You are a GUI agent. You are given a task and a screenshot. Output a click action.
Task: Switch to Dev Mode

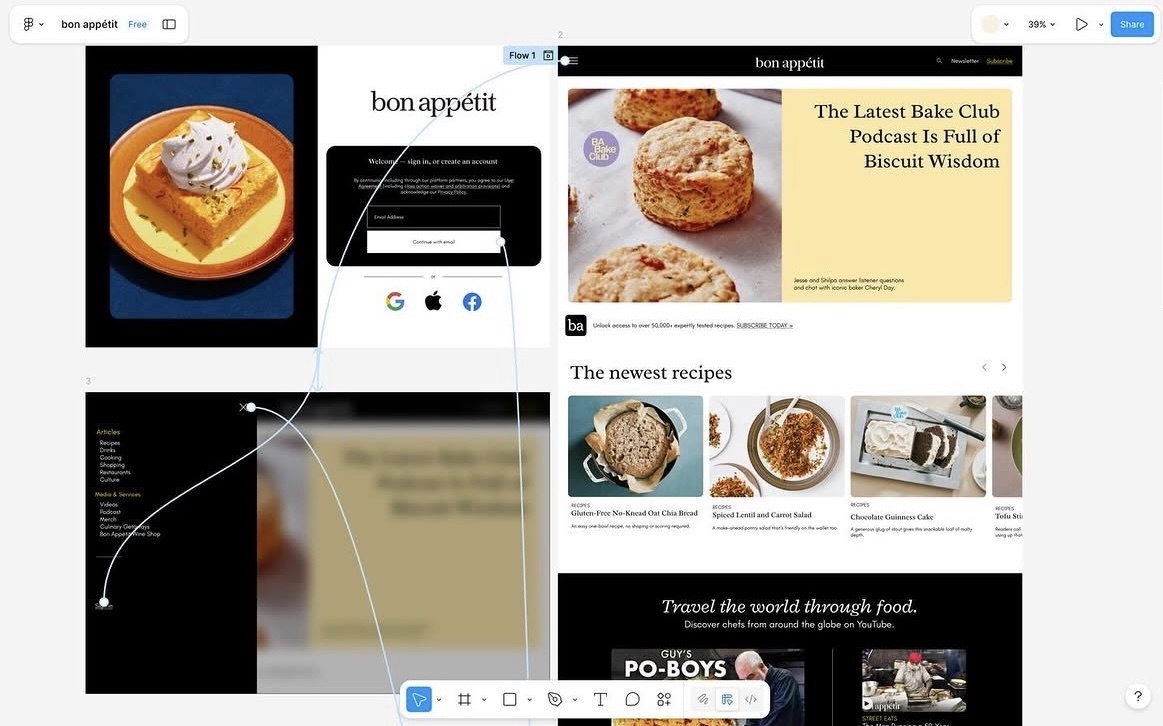point(751,699)
